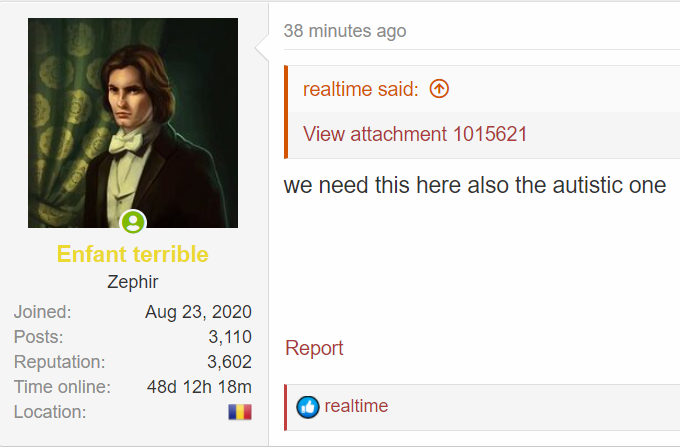Click the 'realtime said:' quote link
The image size is (680, 447).
(x=361, y=89)
